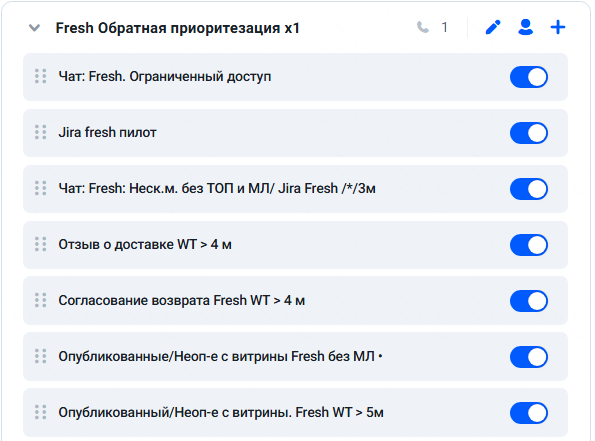
Task: Click the 'Fresh Обратная приоритезация x1' group title
Action: pos(178,28)
